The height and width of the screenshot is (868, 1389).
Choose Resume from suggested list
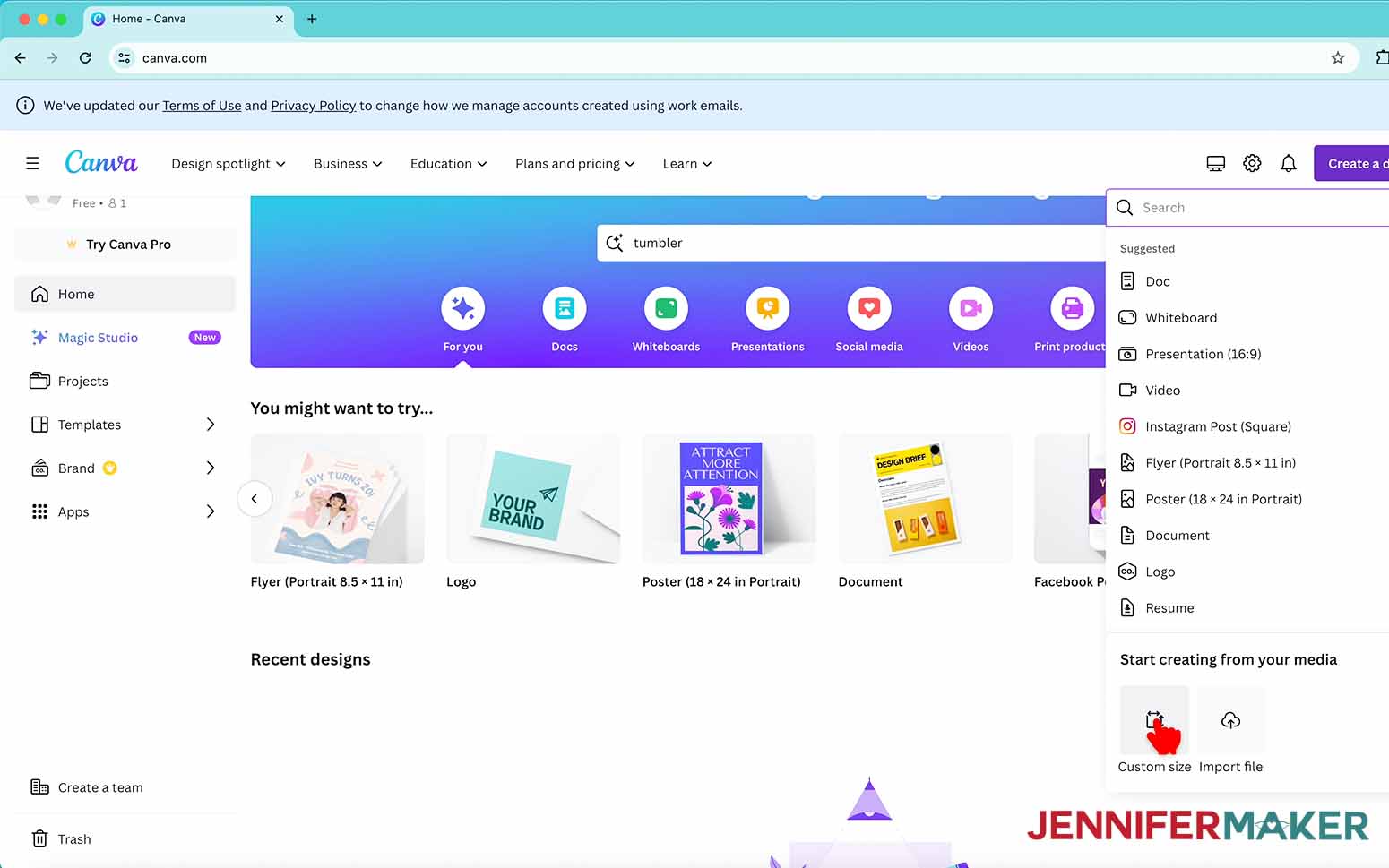point(1247,607)
